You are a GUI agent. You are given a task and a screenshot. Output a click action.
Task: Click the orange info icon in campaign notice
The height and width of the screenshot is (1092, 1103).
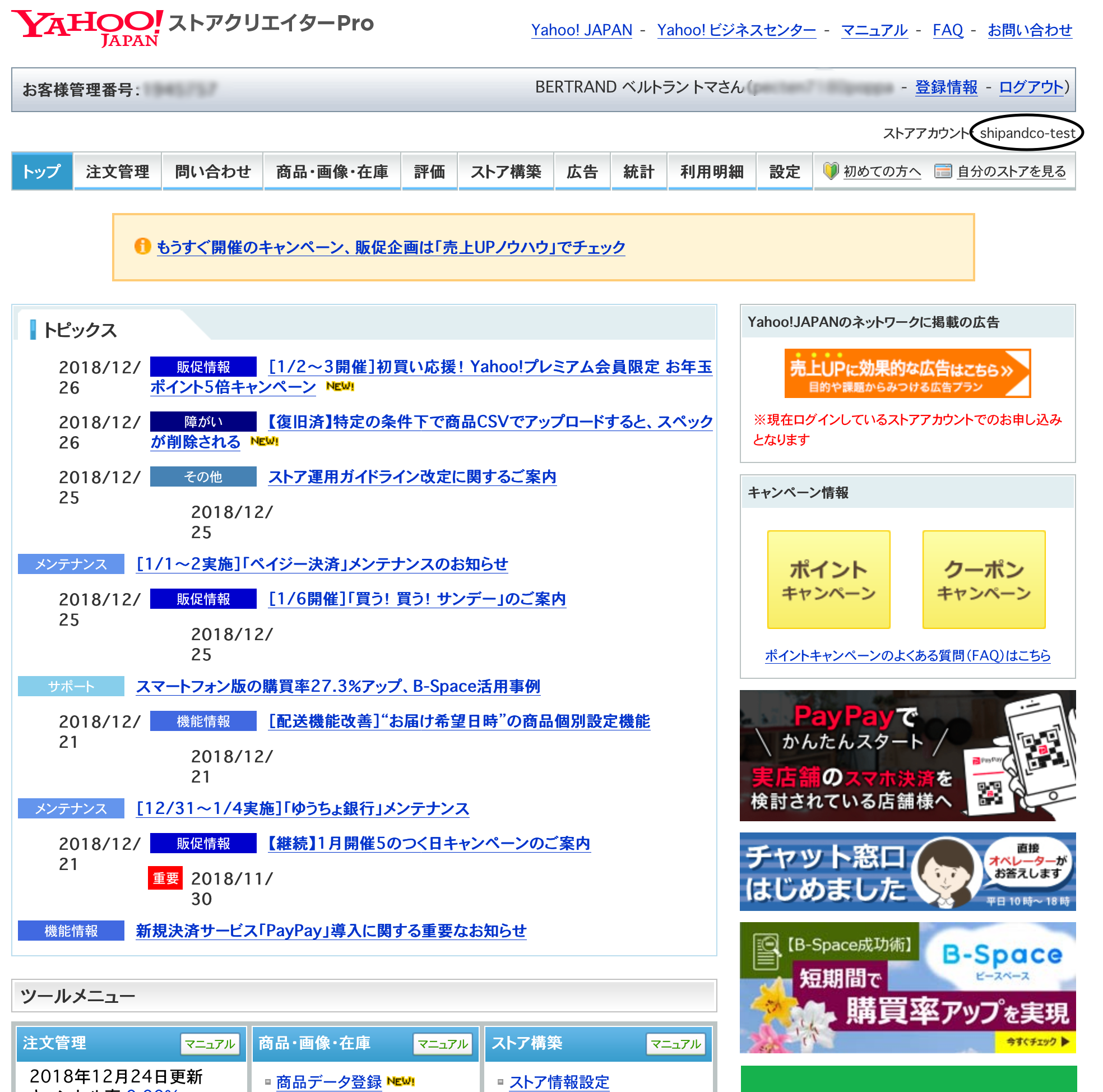coord(143,246)
